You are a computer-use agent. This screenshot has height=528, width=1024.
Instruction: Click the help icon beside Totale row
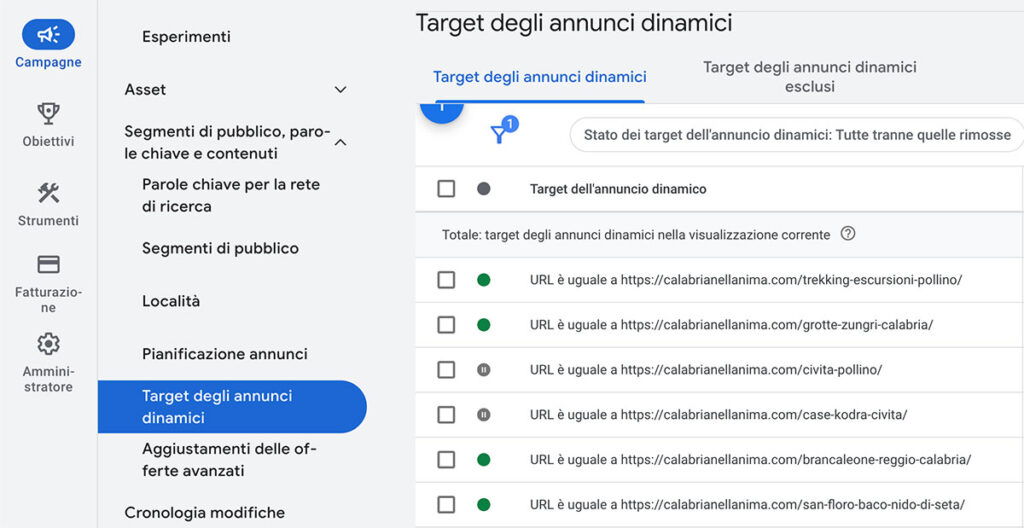pos(848,234)
